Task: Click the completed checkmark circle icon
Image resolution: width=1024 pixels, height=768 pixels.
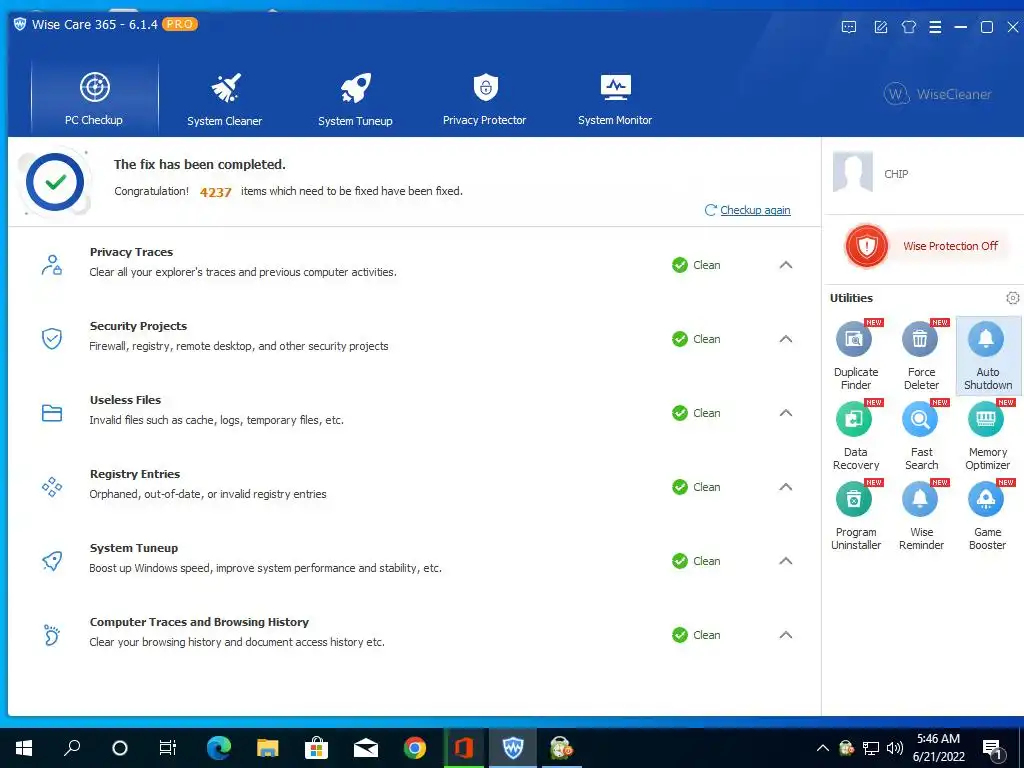Action: [x=55, y=182]
